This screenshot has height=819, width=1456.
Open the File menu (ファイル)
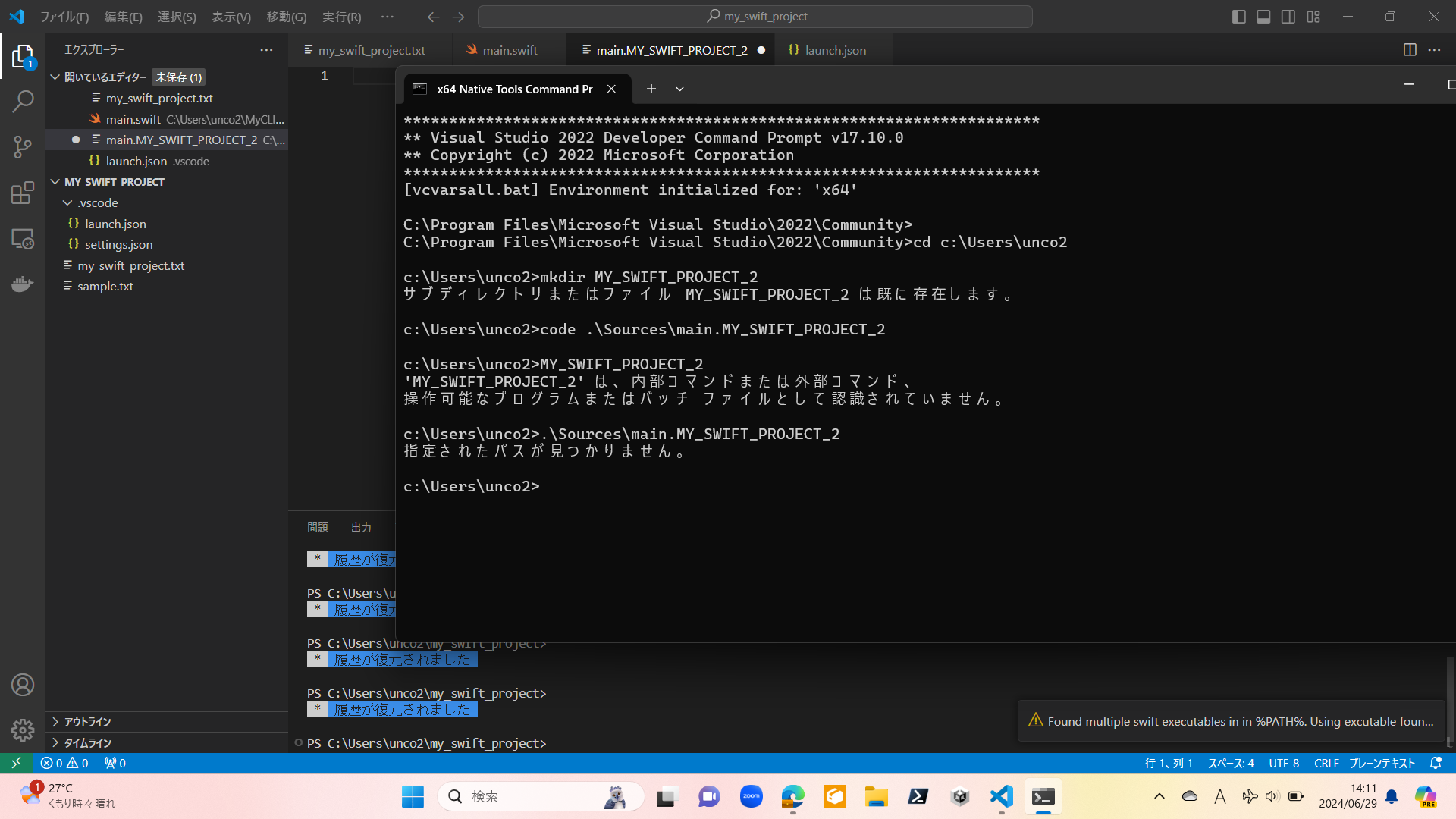tap(64, 17)
